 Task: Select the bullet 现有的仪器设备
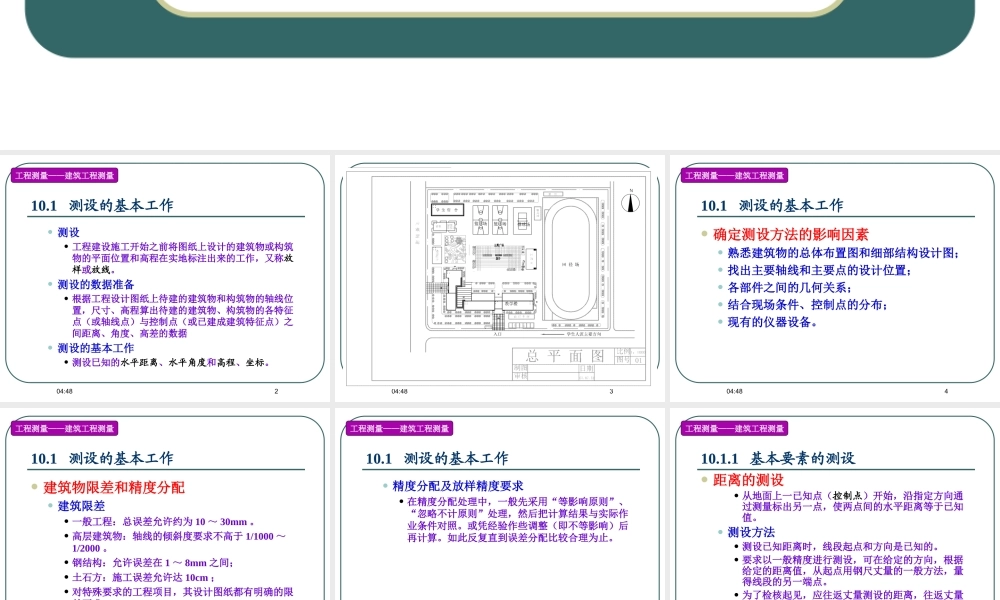pyautogui.click(x=772, y=322)
